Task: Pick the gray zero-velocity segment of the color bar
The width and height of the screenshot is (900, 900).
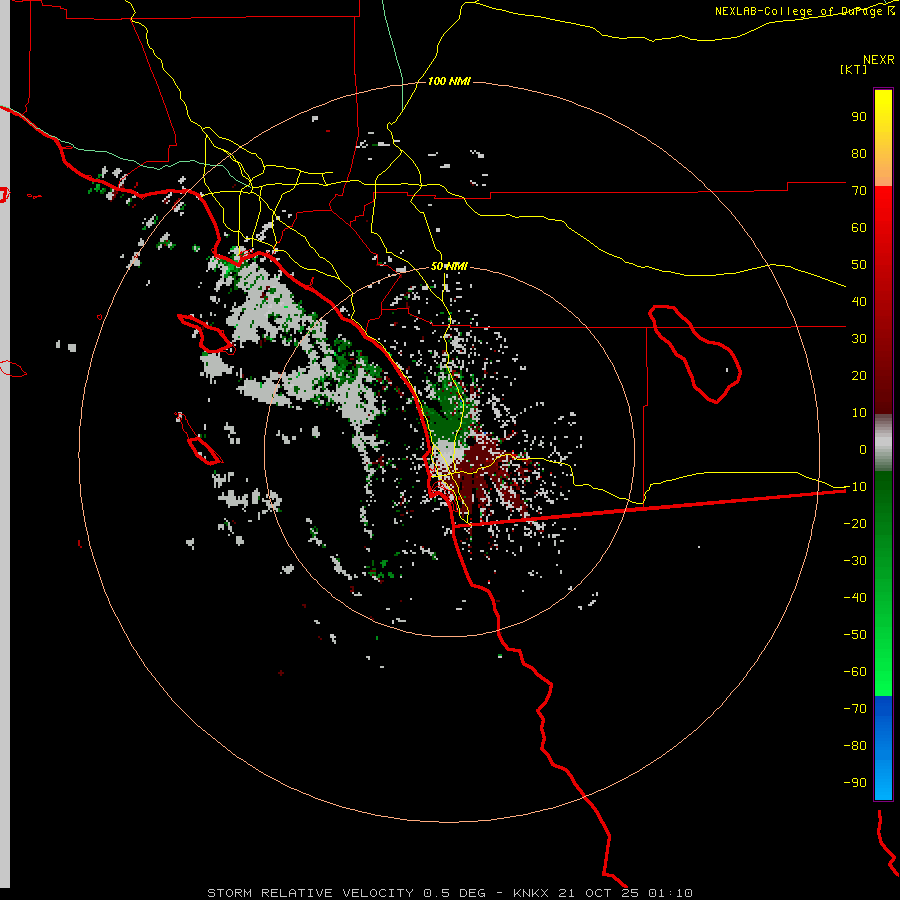Action: tap(883, 443)
